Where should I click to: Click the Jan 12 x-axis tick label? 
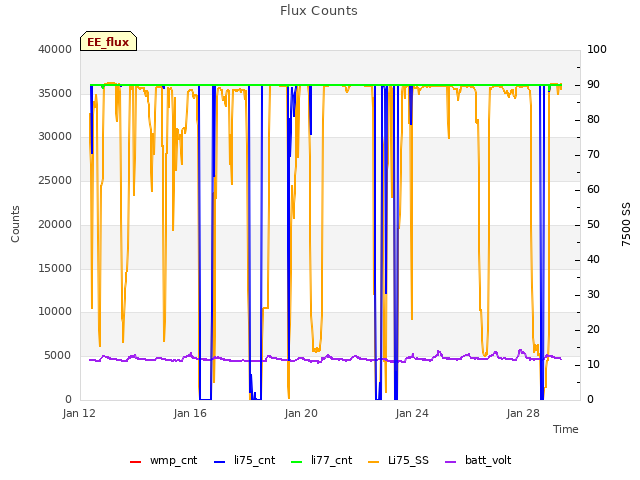coord(79,413)
